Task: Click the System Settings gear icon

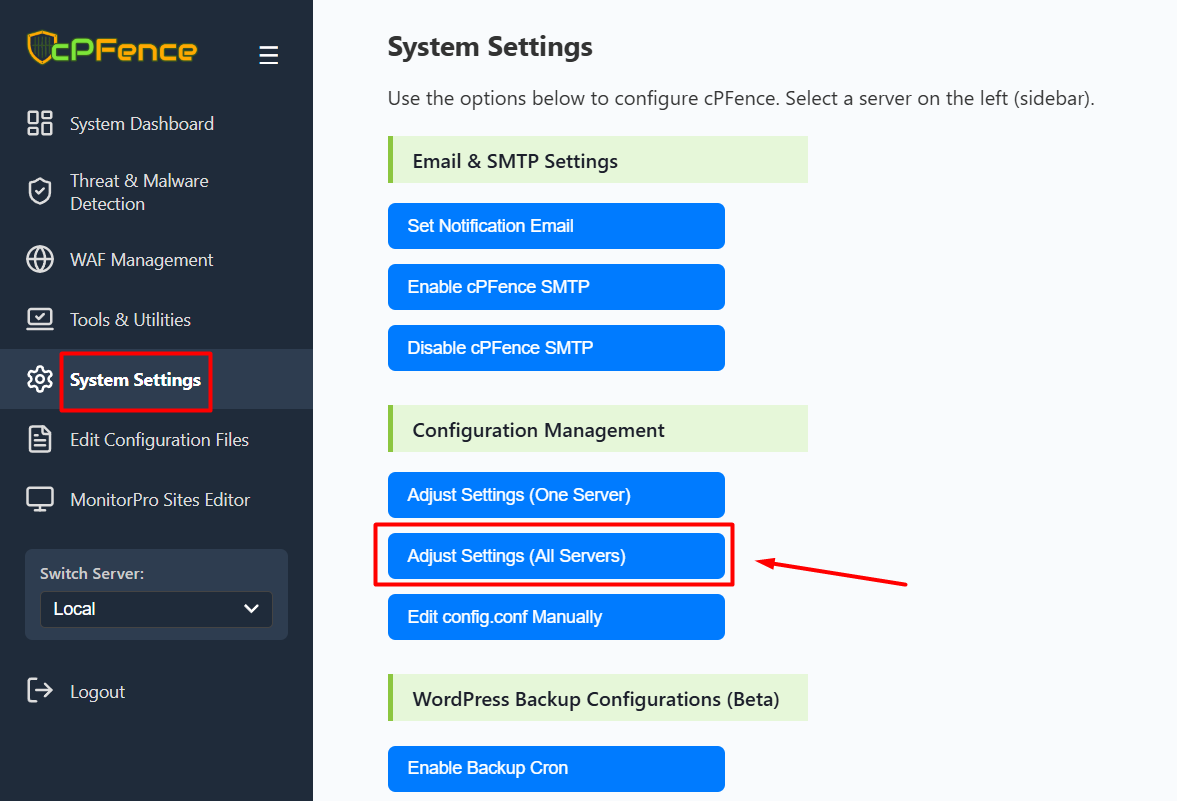Action: point(40,380)
